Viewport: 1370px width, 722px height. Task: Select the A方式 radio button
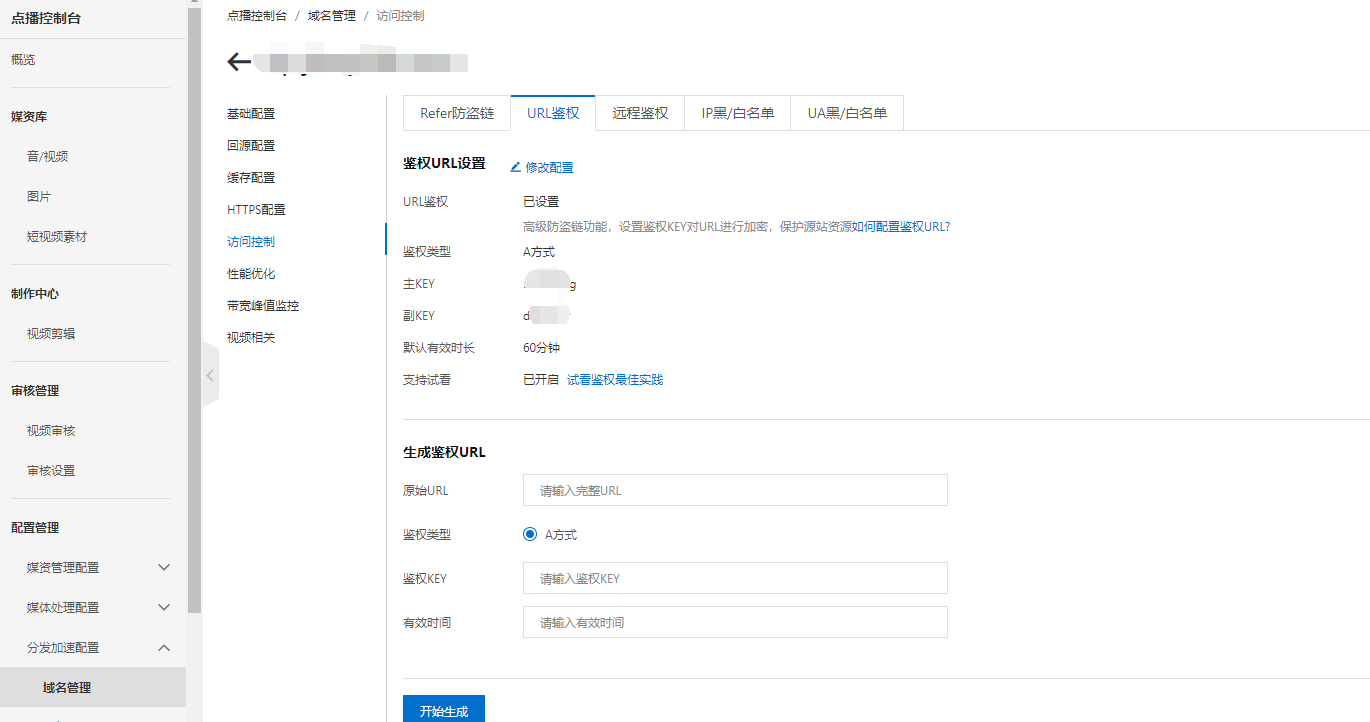530,534
